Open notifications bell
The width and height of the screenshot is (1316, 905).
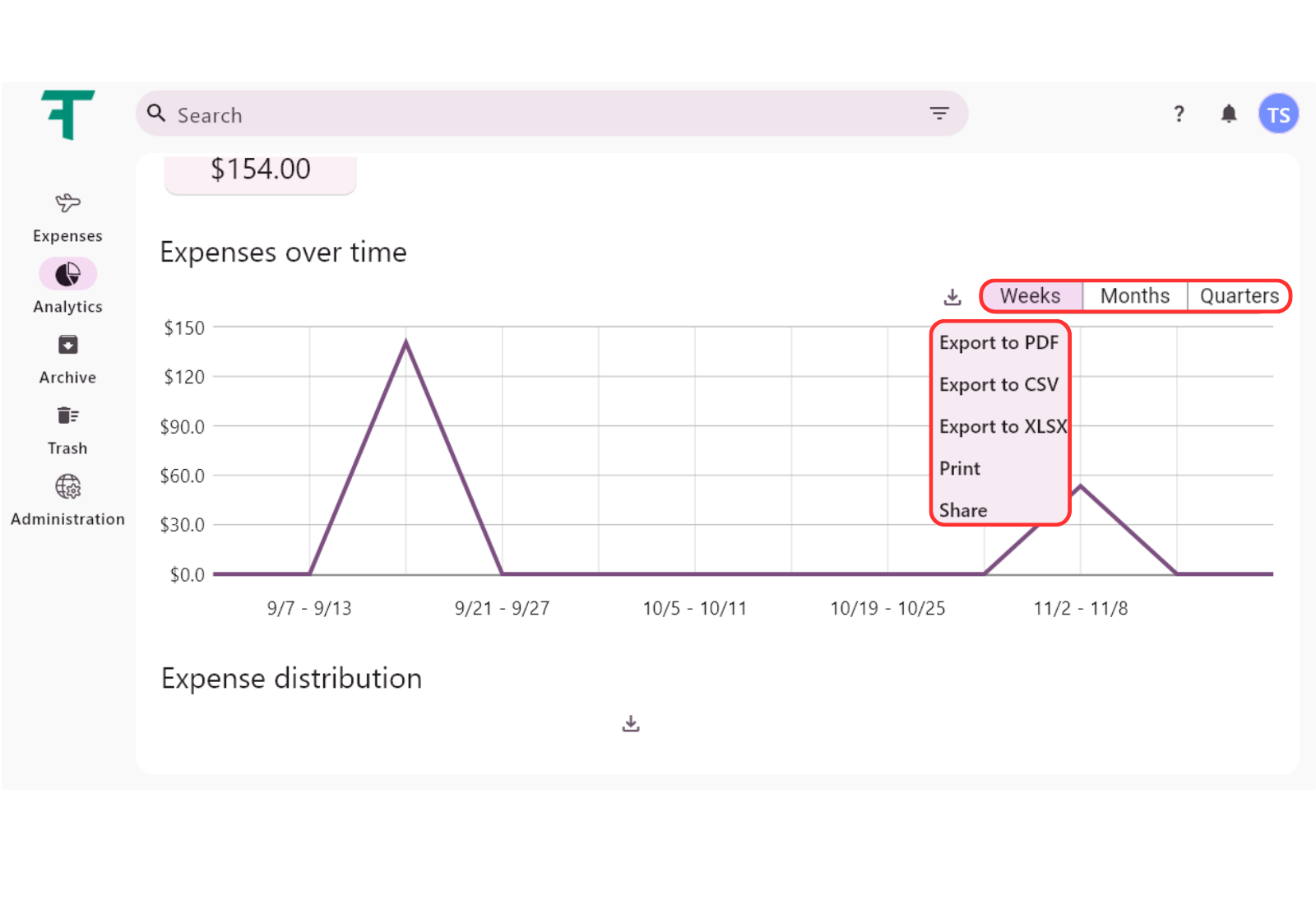tap(1229, 114)
